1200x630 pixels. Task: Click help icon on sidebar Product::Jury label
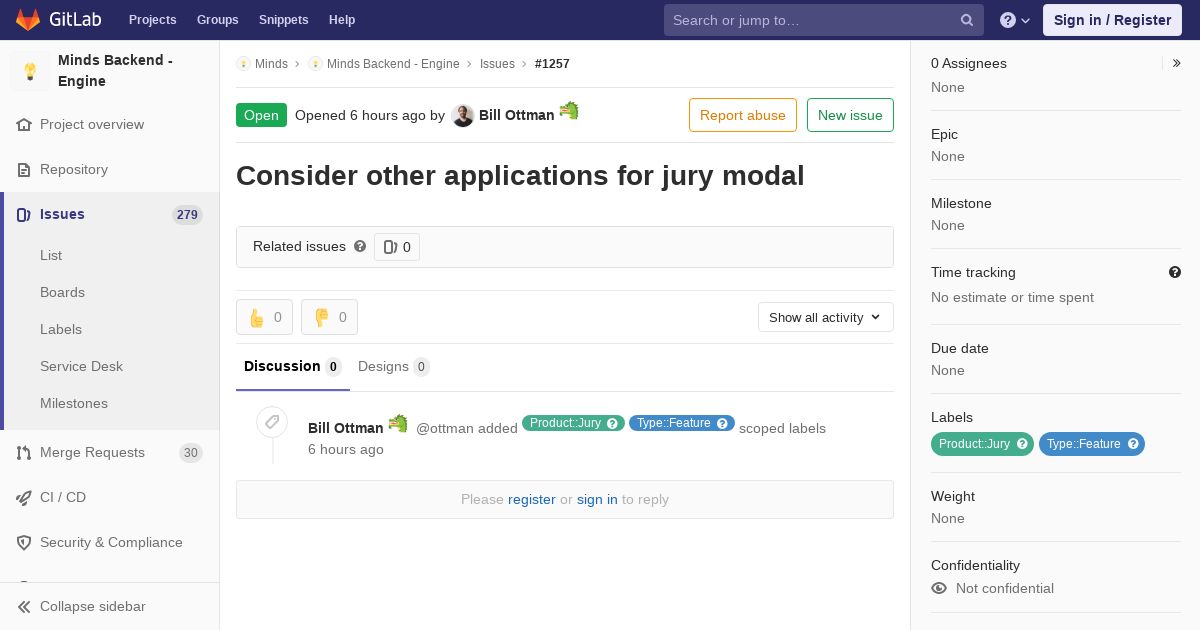click(1022, 444)
